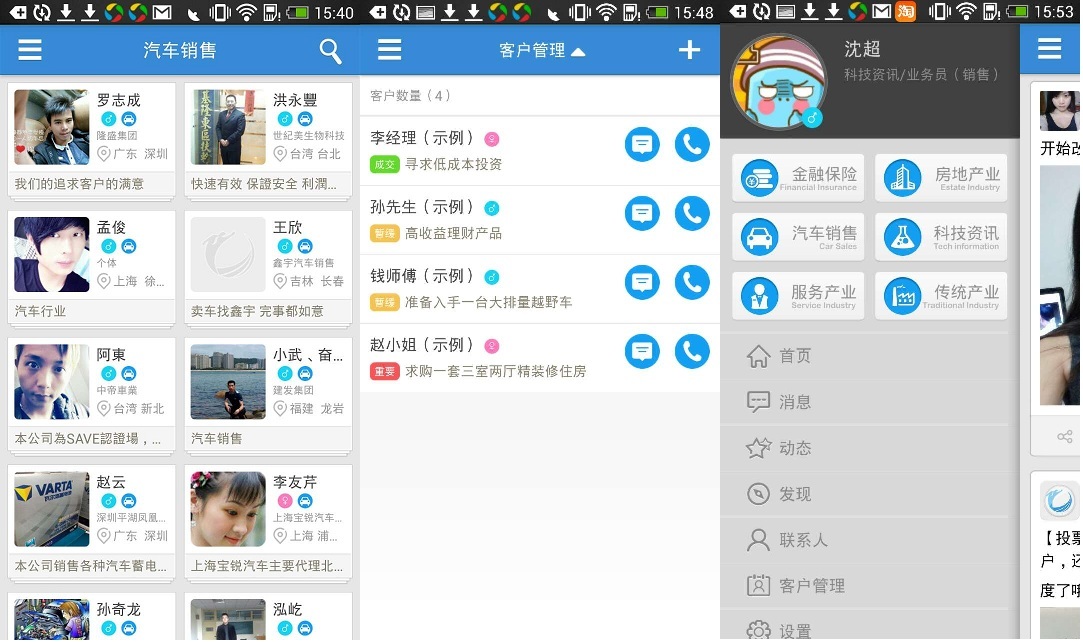The height and width of the screenshot is (642, 1083).
Task: Open 阿東 profile photo
Action: pyautogui.click(x=52, y=382)
